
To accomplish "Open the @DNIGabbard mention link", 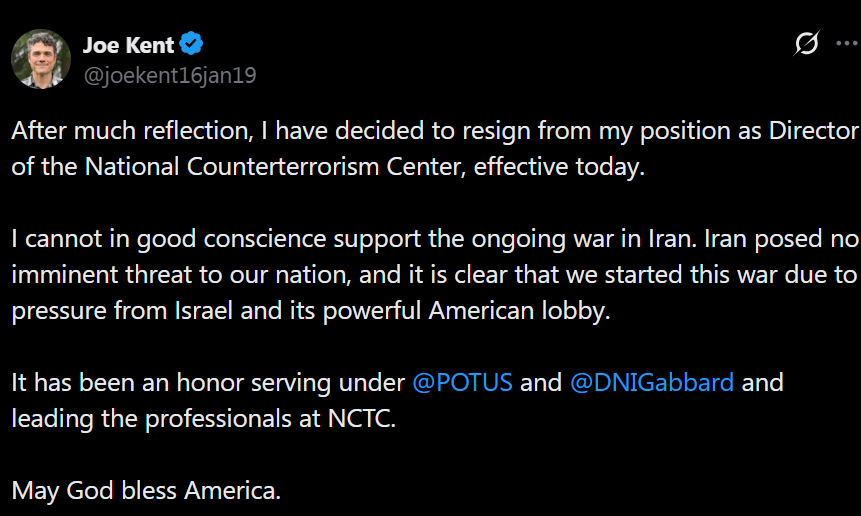I will (x=651, y=383).
